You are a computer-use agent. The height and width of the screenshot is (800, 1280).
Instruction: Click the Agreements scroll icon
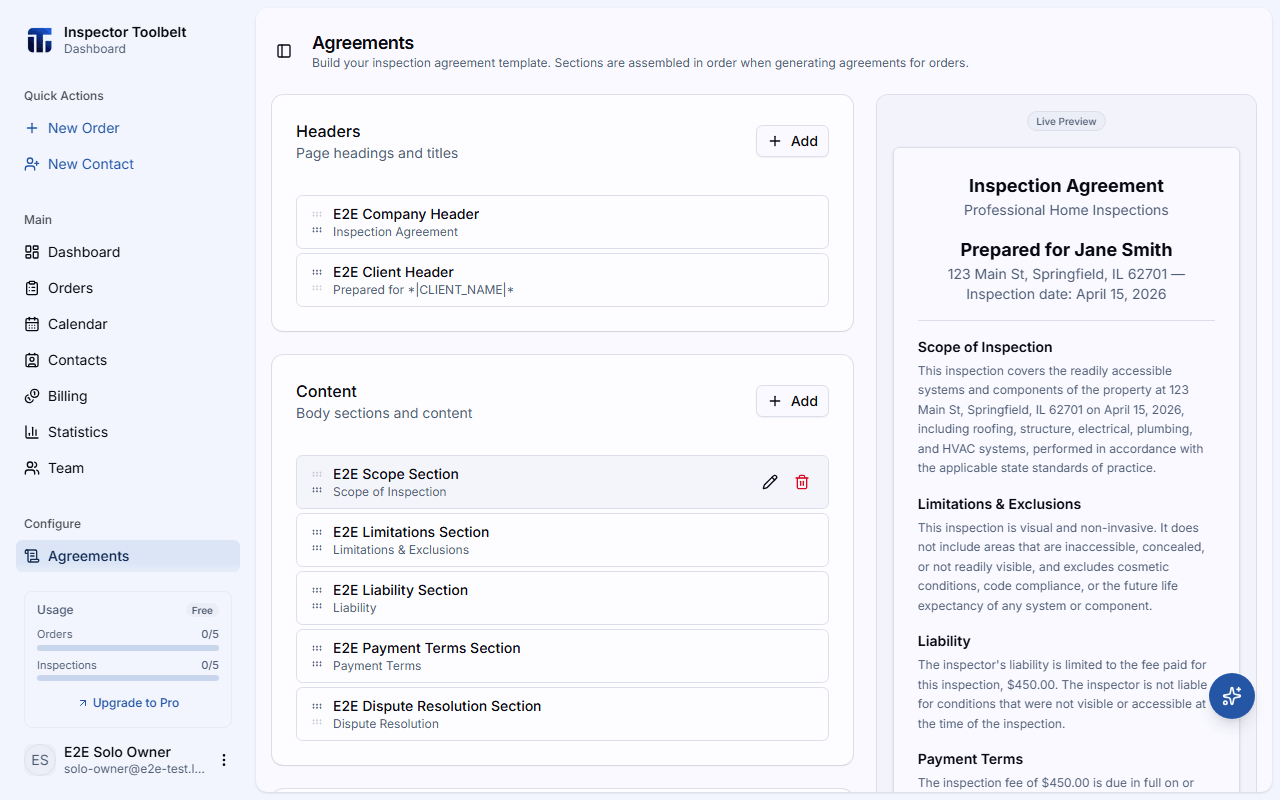pyautogui.click(x=32, y=556)
